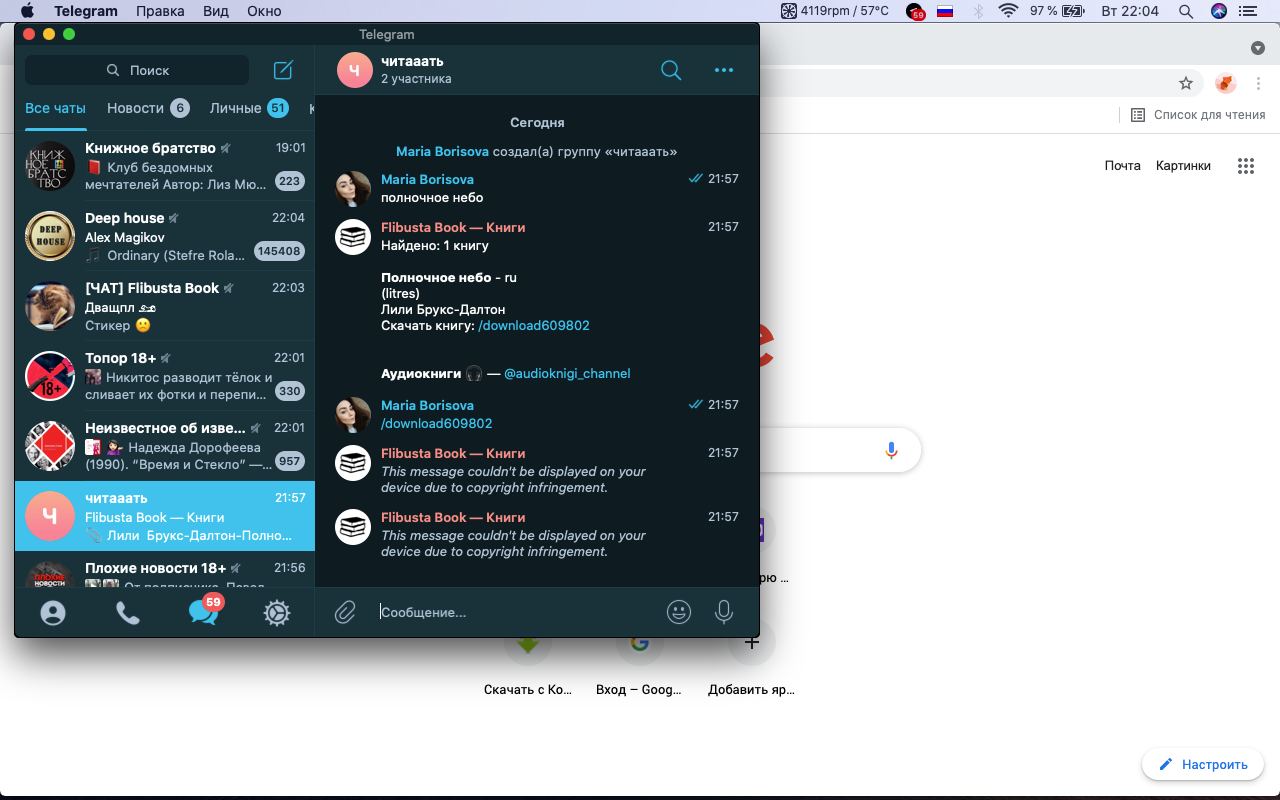
Task: Click Maria Borisova avatar on полночное небо message
Action: (x=353, y=189)
